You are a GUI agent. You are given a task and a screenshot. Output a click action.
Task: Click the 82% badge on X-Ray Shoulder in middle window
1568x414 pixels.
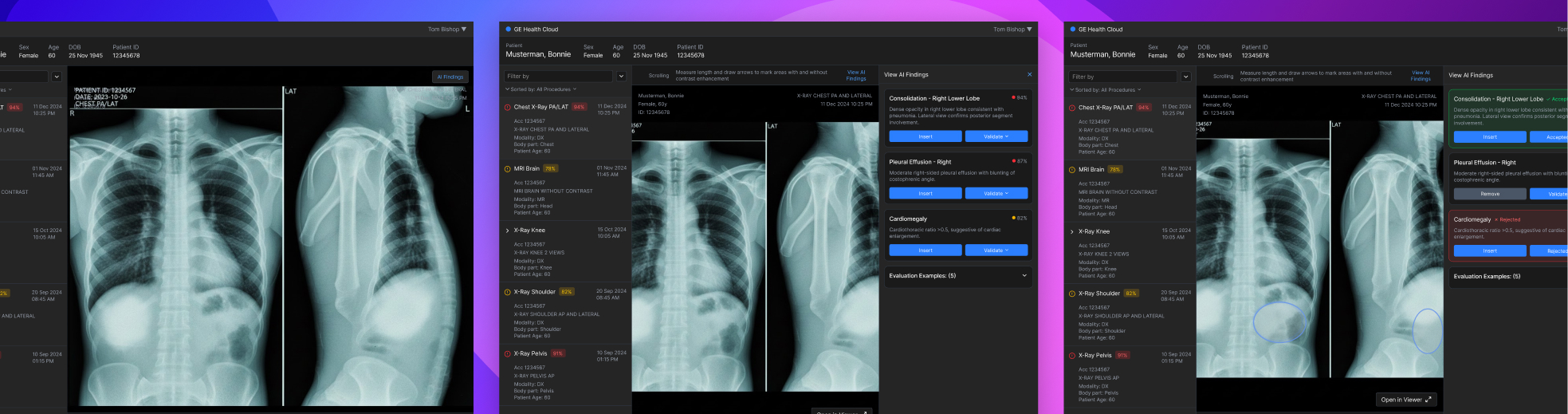point(567,292)
